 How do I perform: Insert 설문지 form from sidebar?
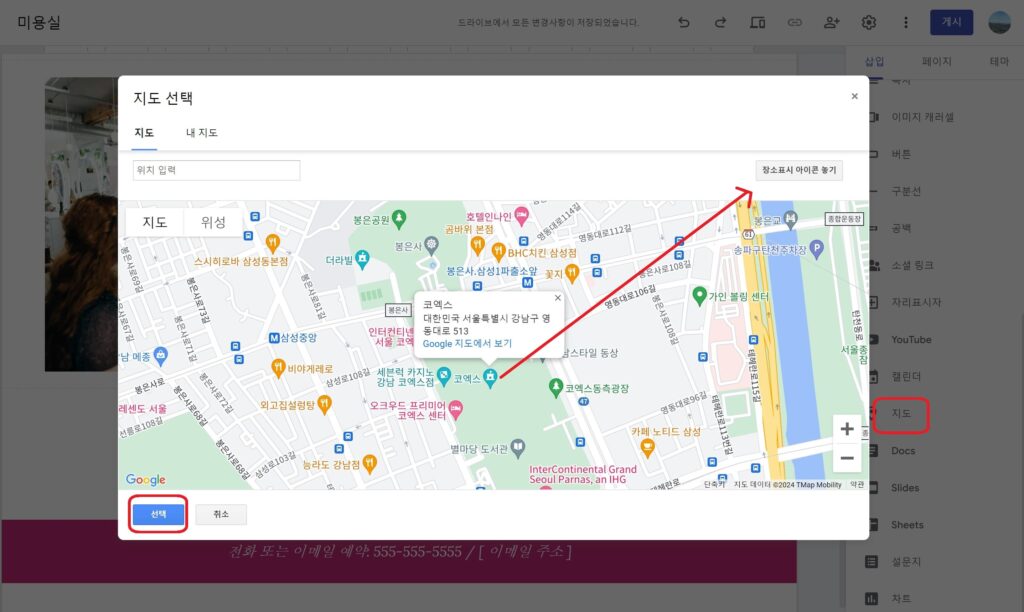pos(905,562)
